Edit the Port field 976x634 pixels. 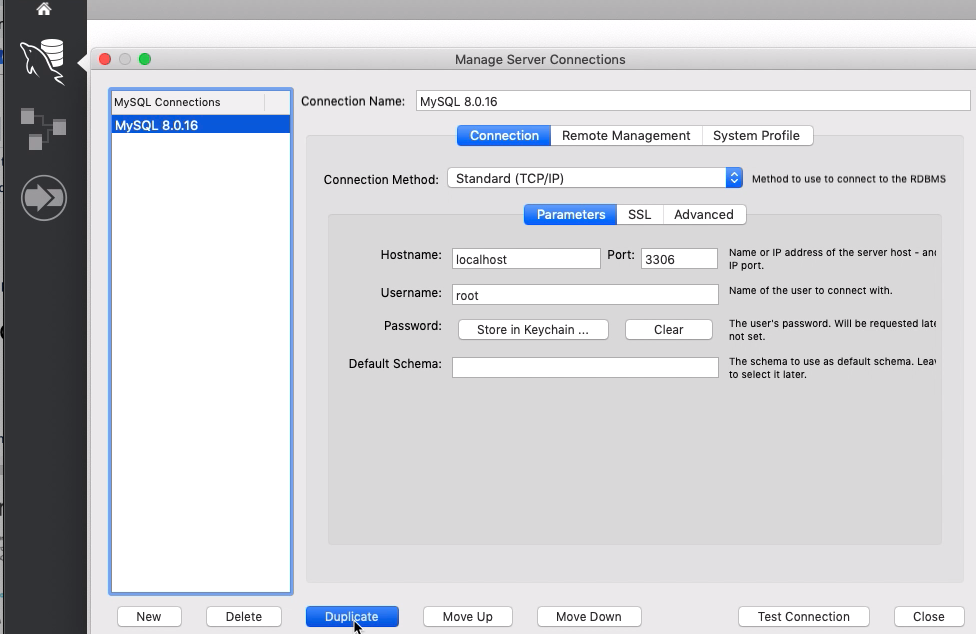point(679,259)
